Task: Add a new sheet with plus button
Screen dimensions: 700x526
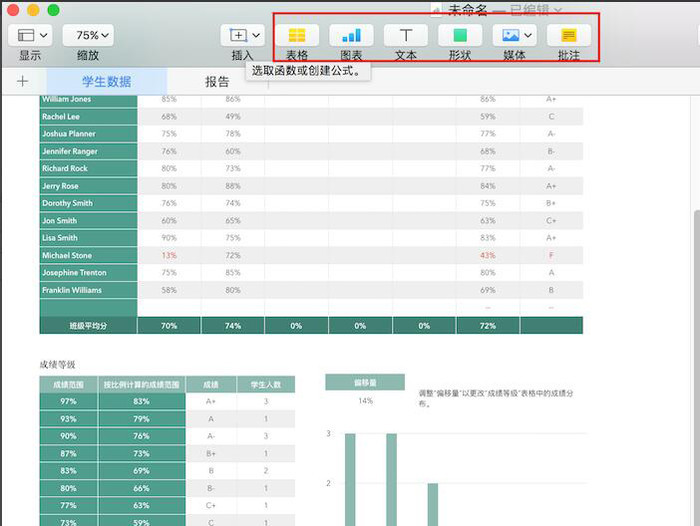Action: [x=22, y=81]
